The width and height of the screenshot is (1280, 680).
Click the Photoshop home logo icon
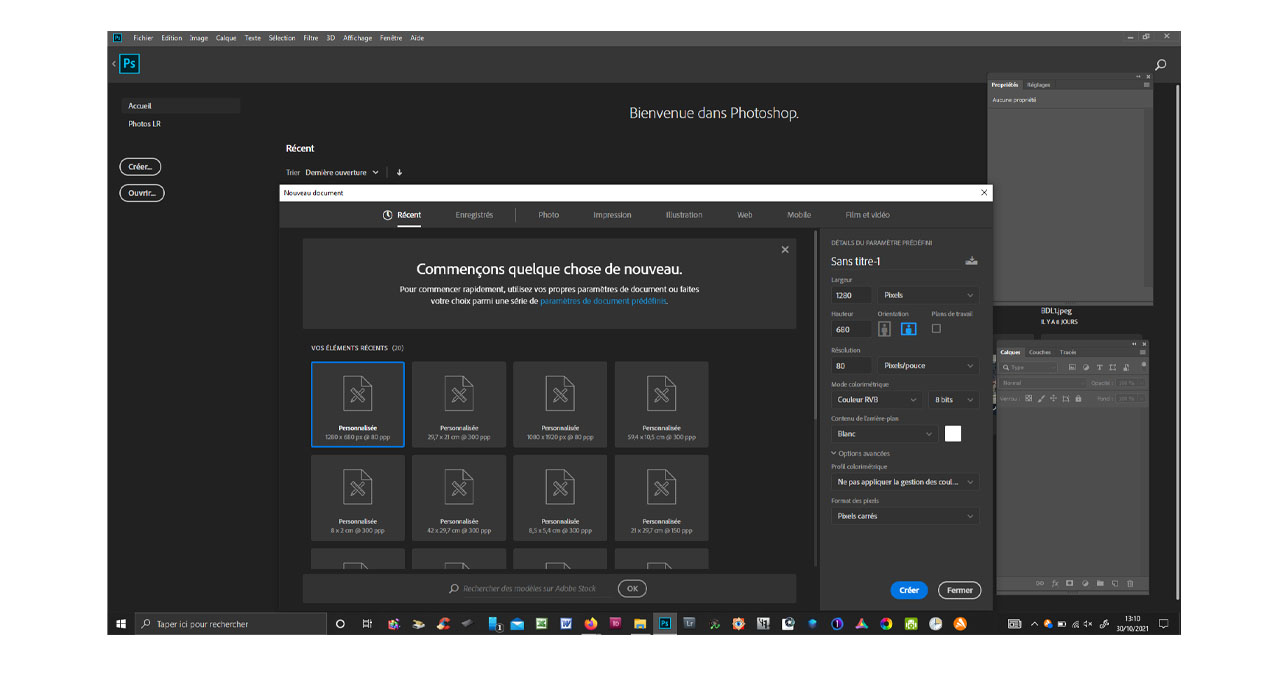point(129,64)
